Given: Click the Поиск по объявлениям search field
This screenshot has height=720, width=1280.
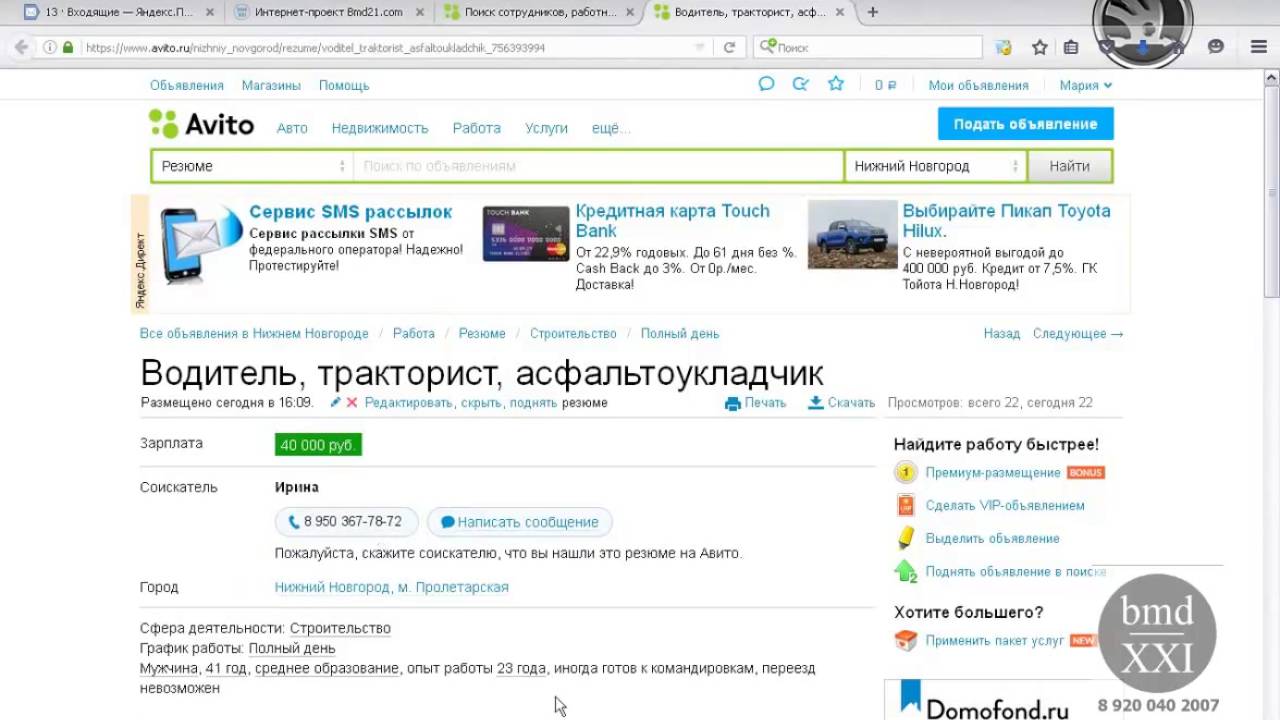Looking at the screenshot, I should tap(598, 166).
